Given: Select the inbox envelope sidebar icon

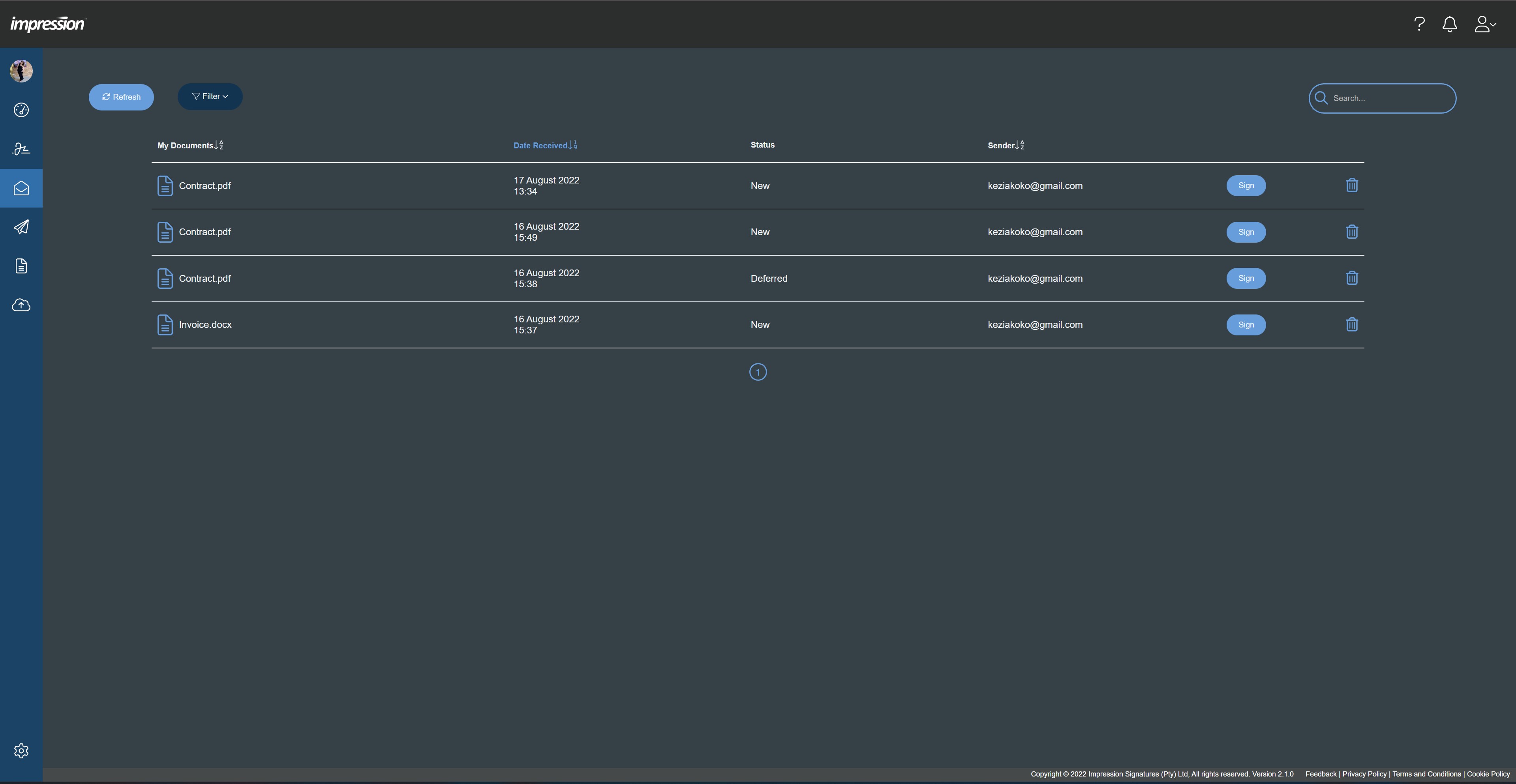Looking at the screenshot, I should [x=21, y=188].
